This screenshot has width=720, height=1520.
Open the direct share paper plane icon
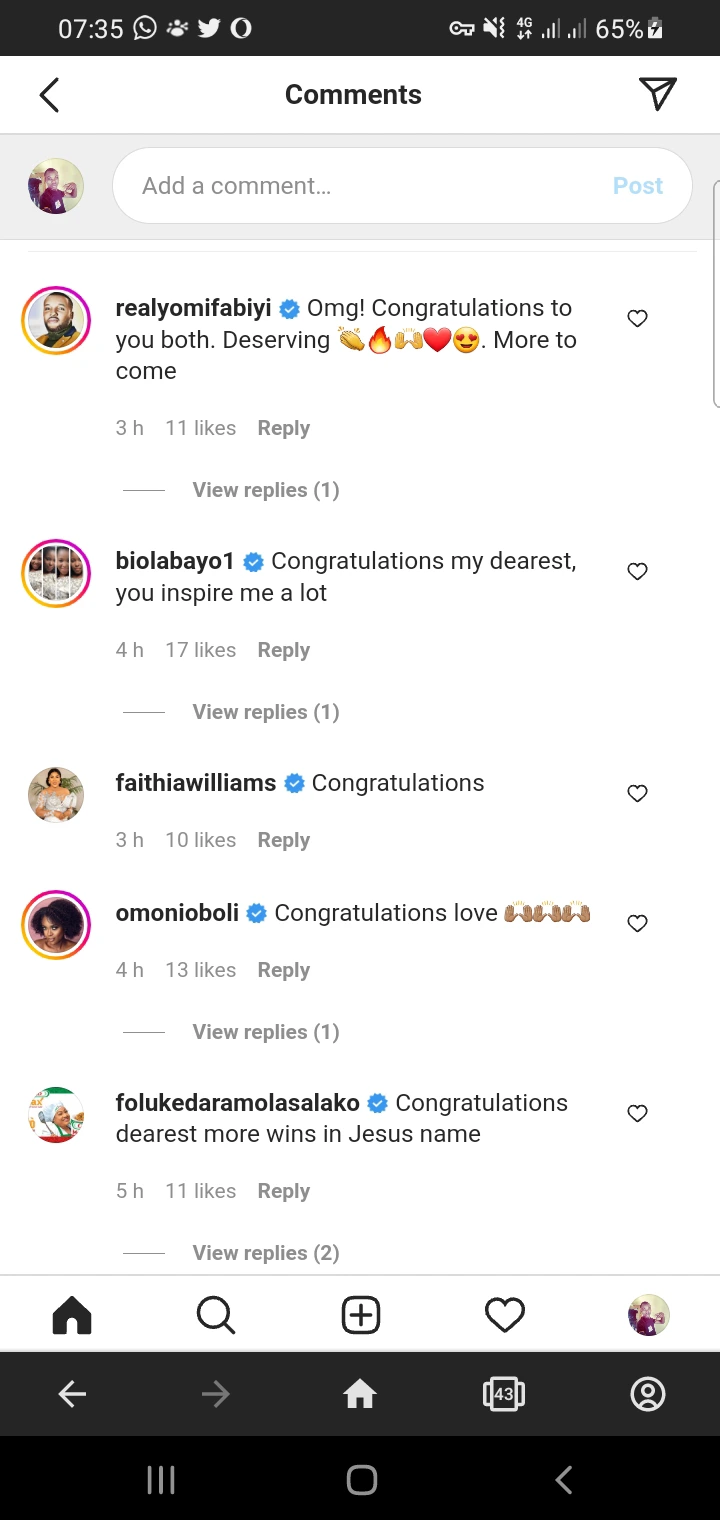point(657,94)
